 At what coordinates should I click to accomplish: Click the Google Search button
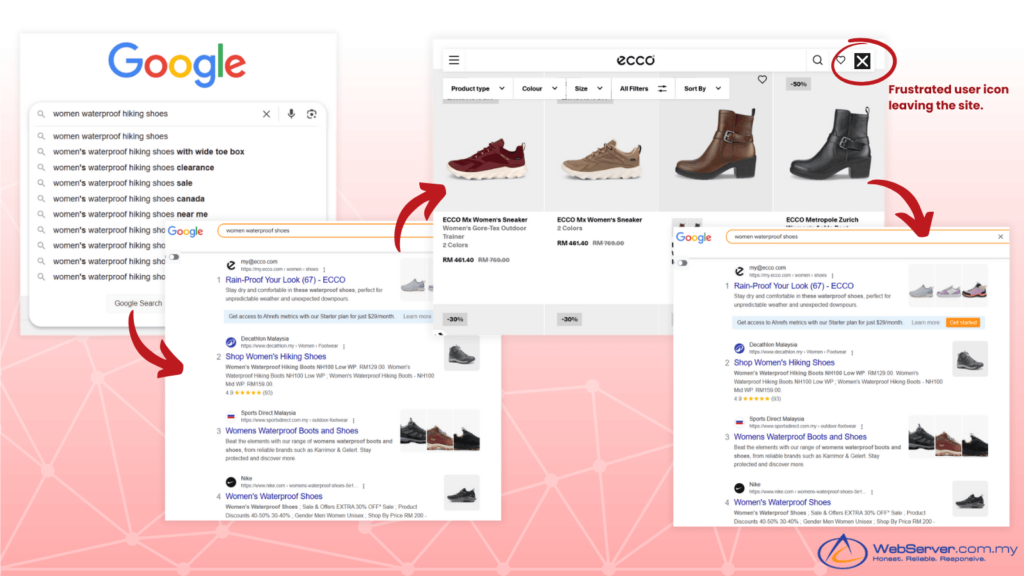[138, 303]
